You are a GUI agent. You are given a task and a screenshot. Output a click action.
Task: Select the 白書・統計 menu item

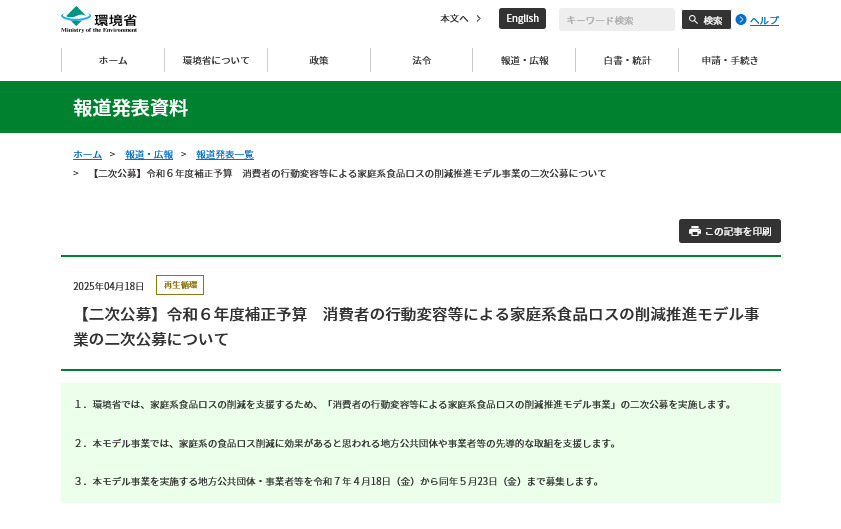pyautogui.click(x=627, y=60)
